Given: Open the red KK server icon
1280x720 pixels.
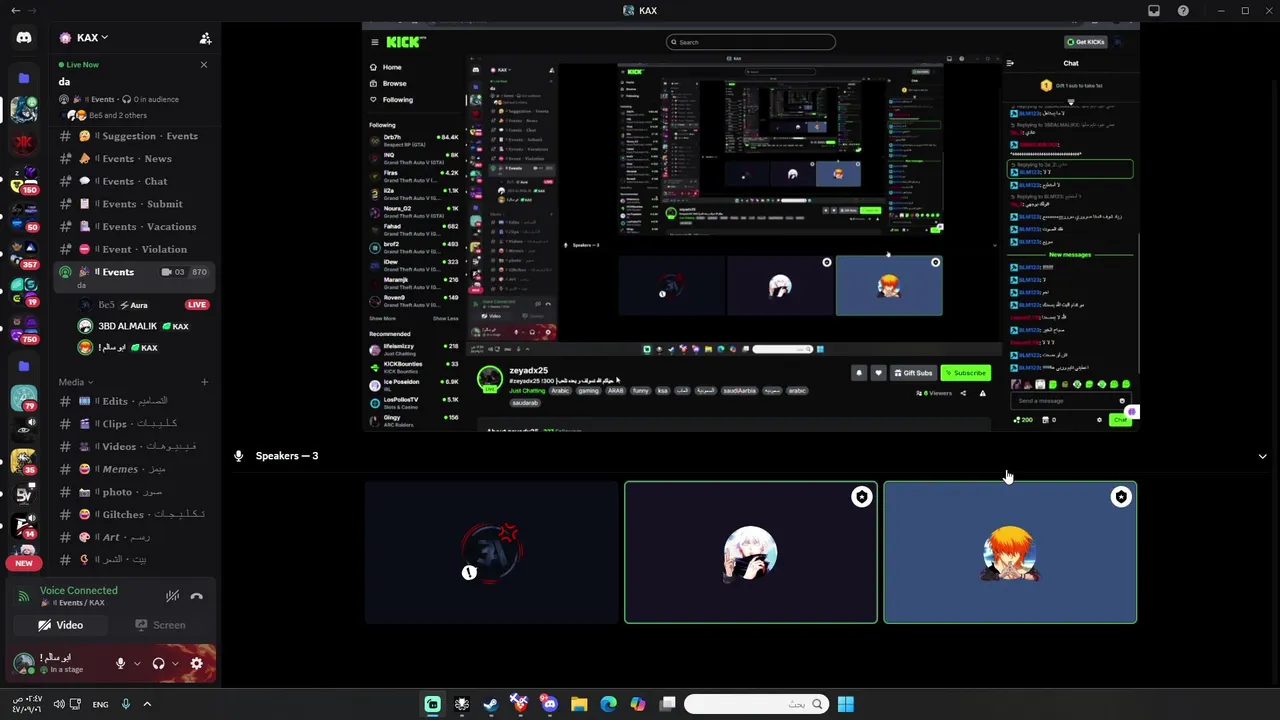Looking at the screenshot, I should (x=24, y=143).
